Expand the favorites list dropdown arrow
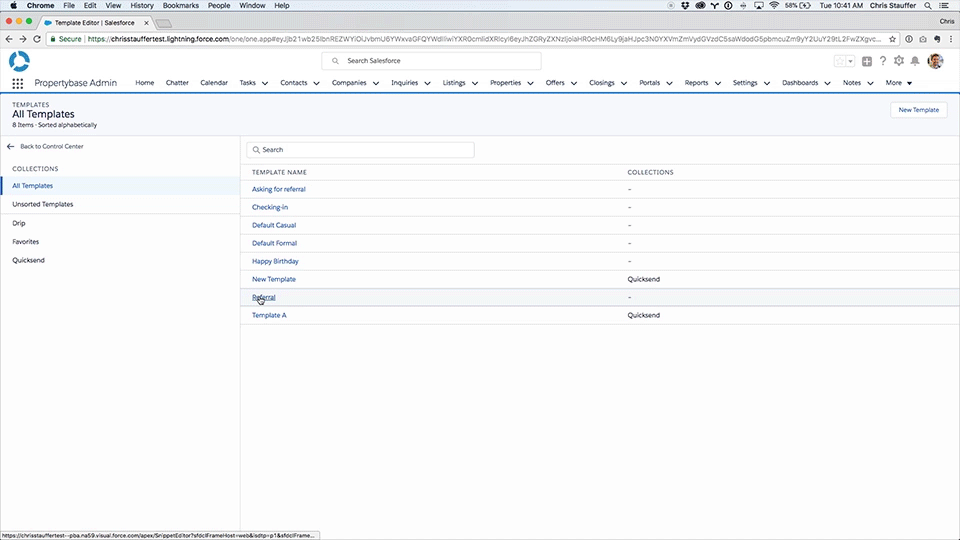 coord(850,61)
